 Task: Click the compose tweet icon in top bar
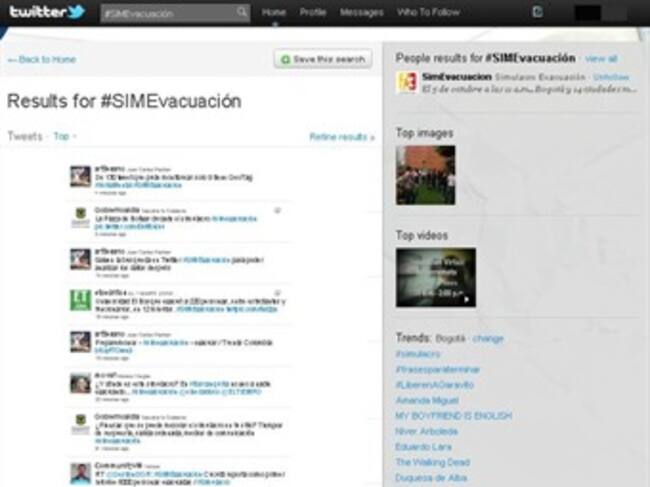(537, 13)
